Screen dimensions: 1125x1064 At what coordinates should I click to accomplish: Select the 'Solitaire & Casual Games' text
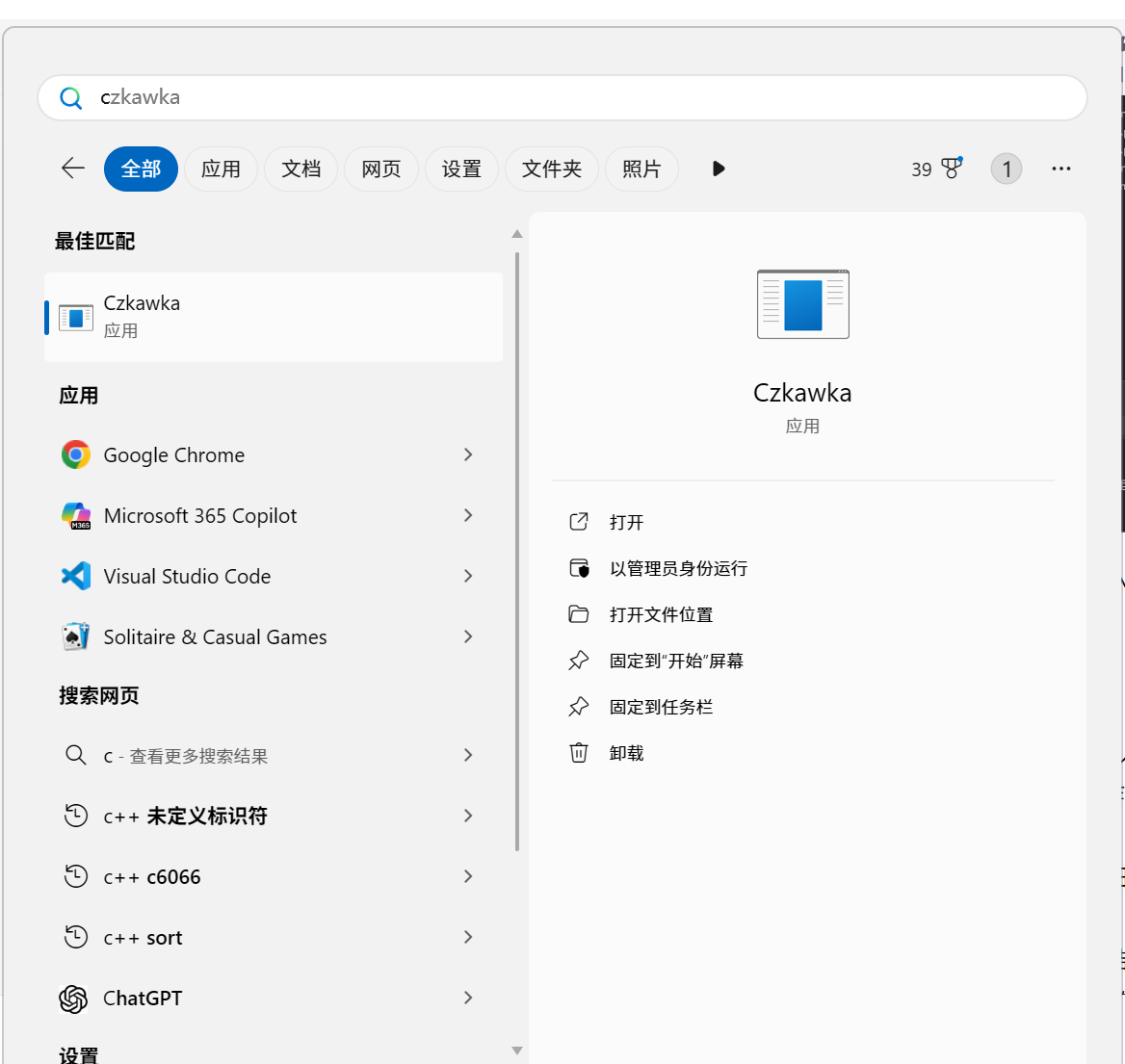(215, 637)
